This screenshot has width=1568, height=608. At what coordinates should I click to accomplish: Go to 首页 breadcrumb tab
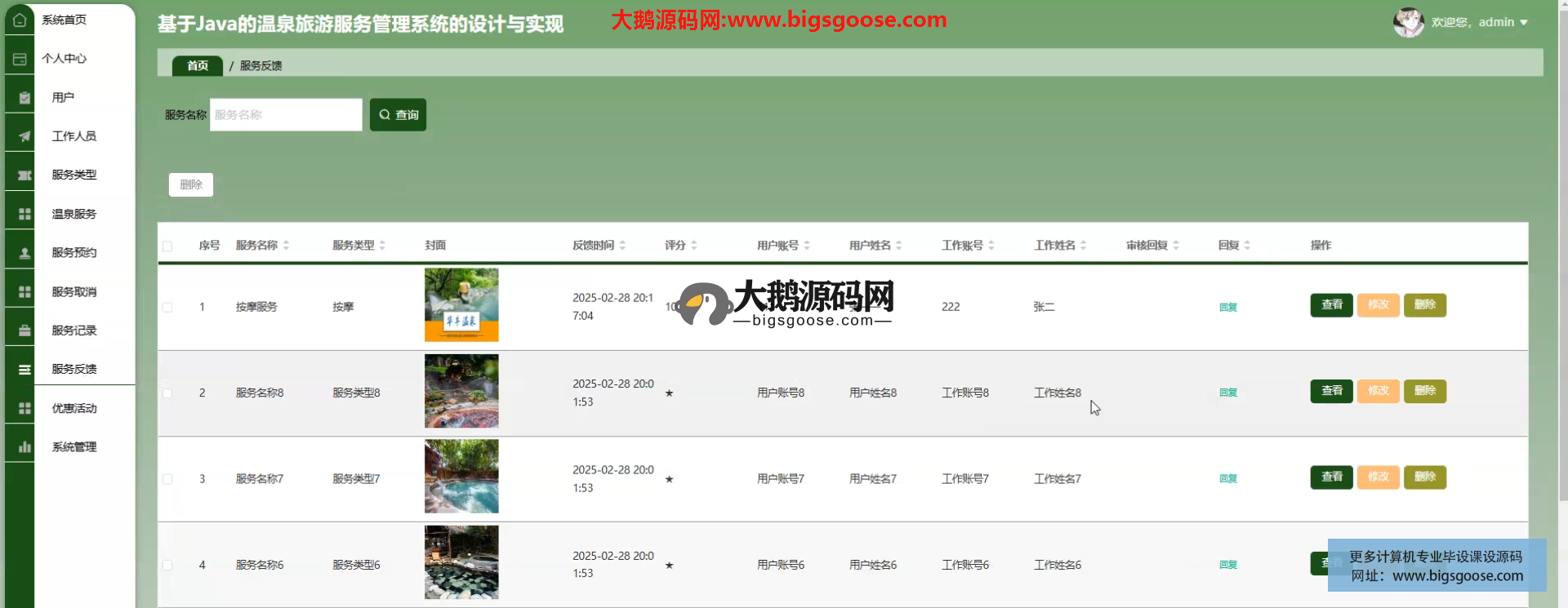(198, 65)
